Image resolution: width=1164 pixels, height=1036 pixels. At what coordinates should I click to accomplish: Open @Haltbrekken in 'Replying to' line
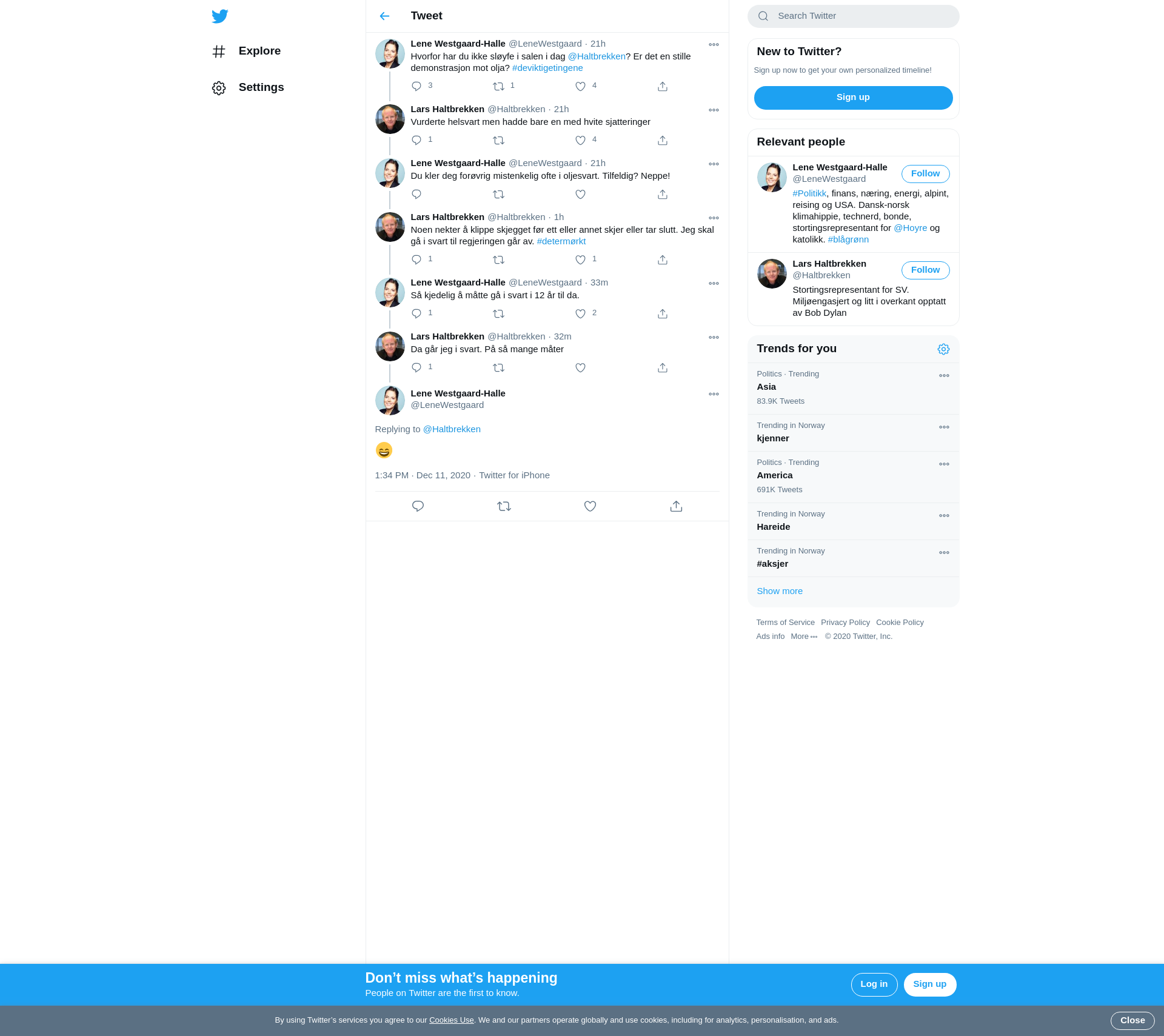click(452, 429)
